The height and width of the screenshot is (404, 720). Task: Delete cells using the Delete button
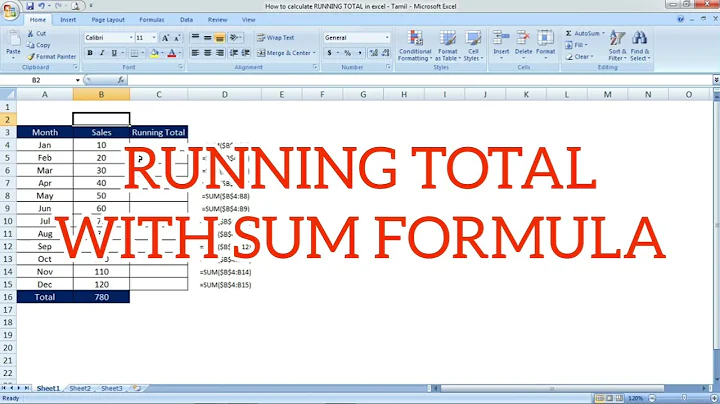pos(523,45)
